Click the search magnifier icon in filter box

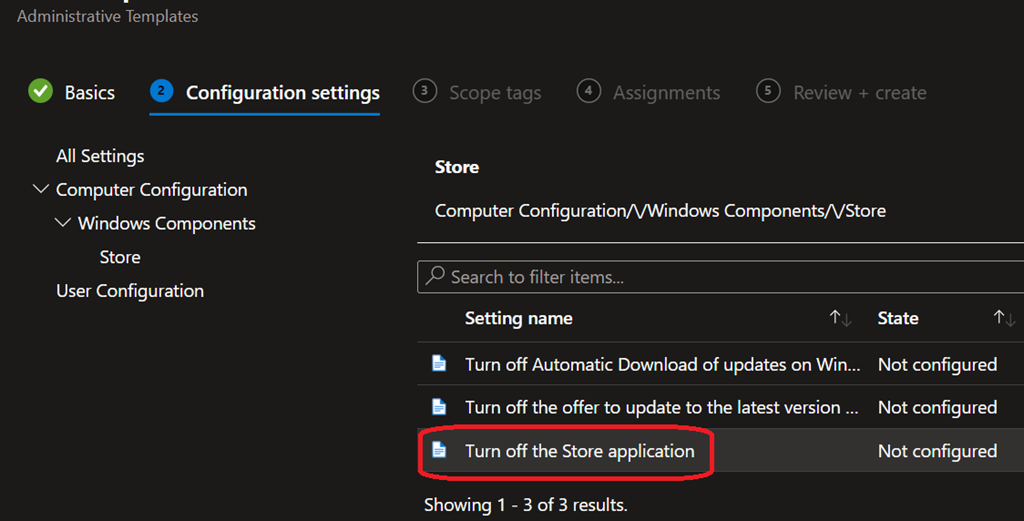point(435,277)
